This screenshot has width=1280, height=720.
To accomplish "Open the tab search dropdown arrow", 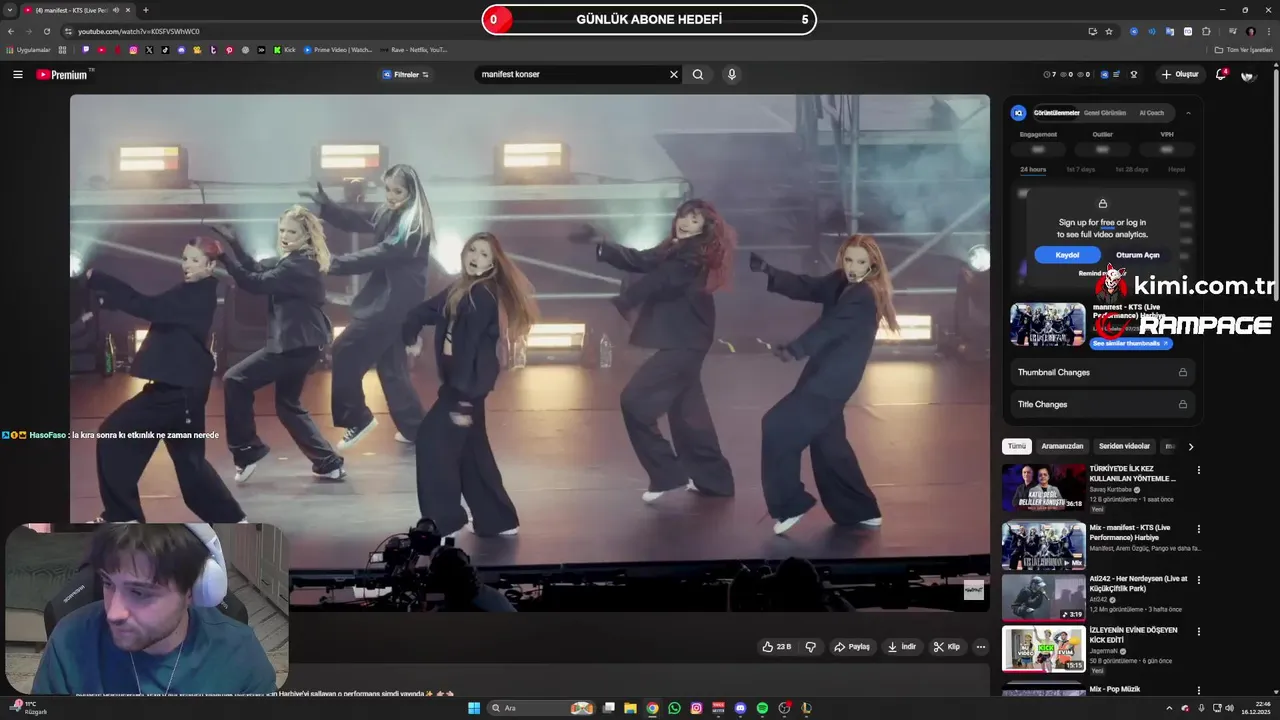I will tap(10, 10).
